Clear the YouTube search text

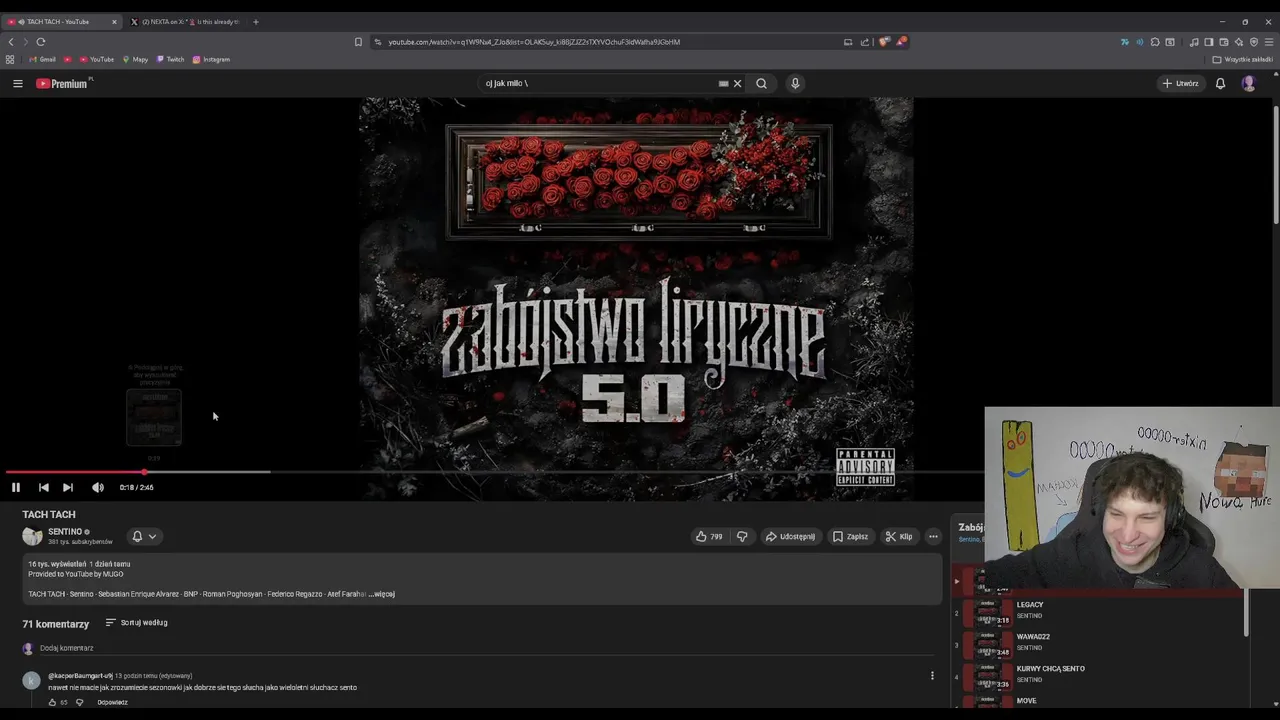738,83
